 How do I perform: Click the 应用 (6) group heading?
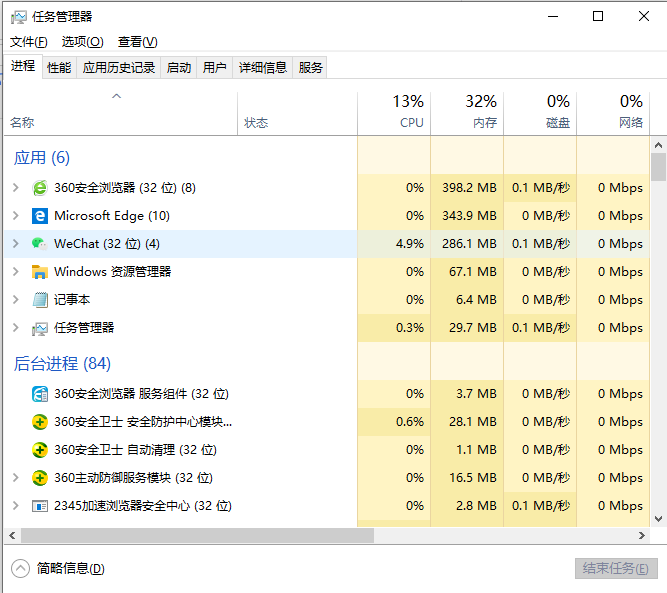[x=42, y=158]
